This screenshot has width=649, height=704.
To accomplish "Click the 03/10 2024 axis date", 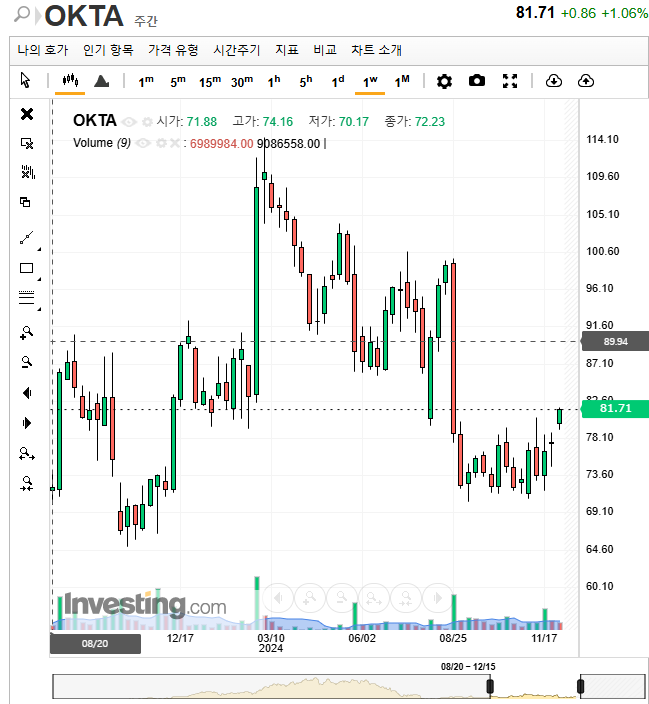I will (271, 643).
